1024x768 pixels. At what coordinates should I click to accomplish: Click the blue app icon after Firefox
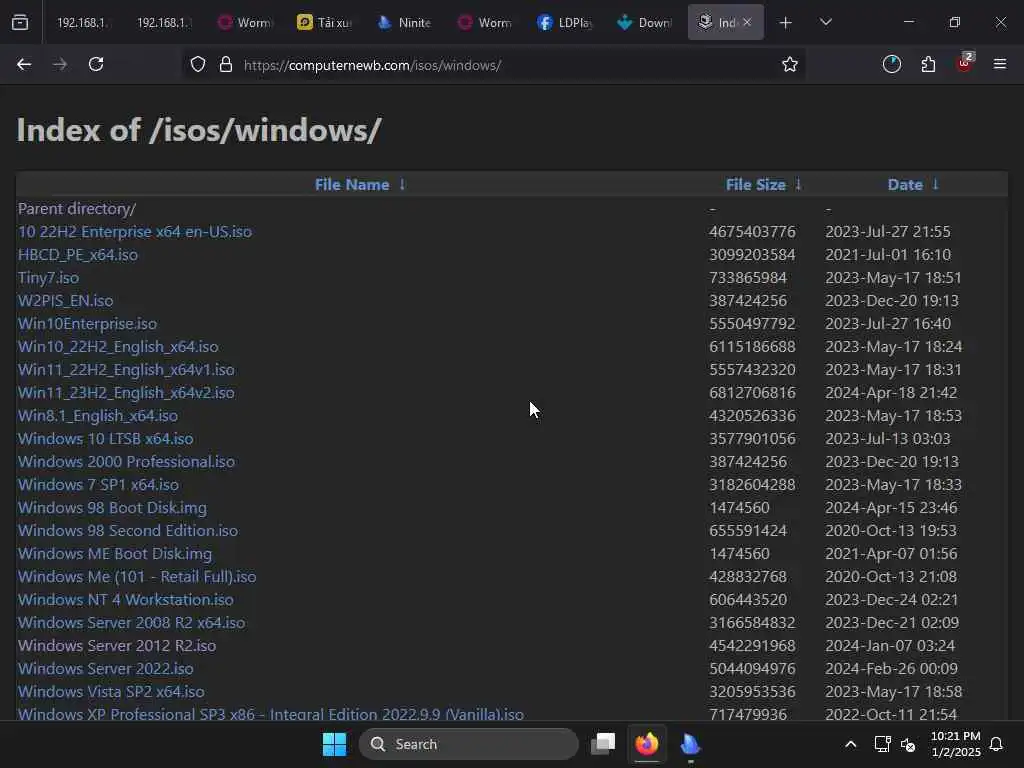tap(690, 744)
